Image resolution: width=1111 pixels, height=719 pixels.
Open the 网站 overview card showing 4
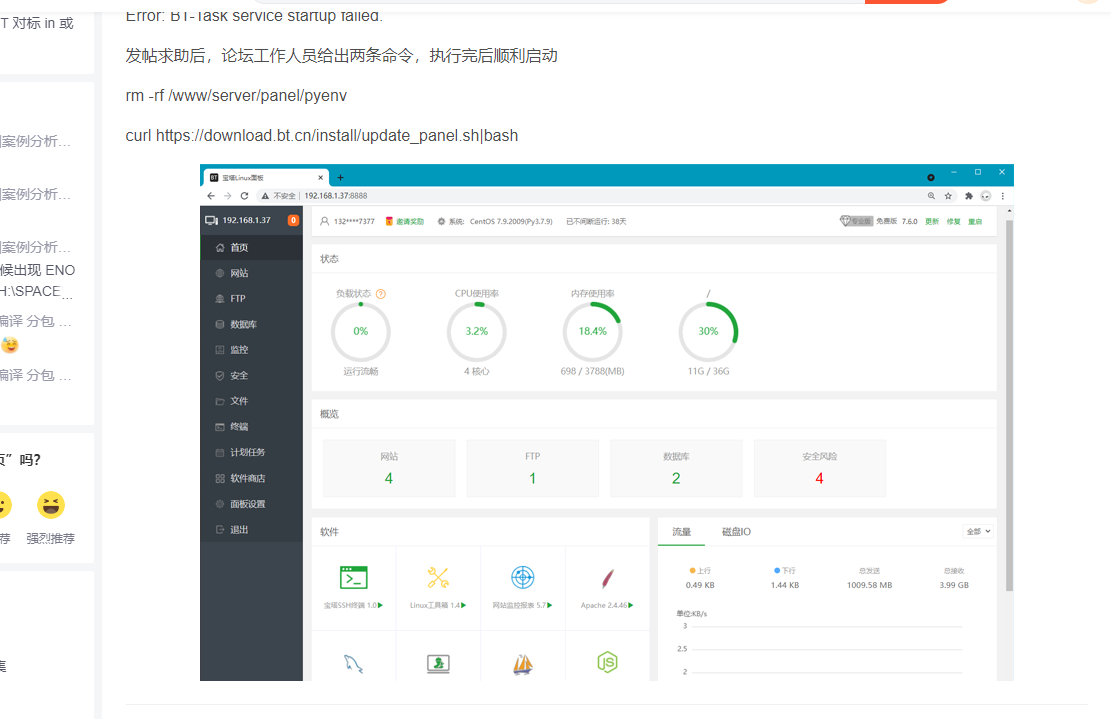pos(389,468)
